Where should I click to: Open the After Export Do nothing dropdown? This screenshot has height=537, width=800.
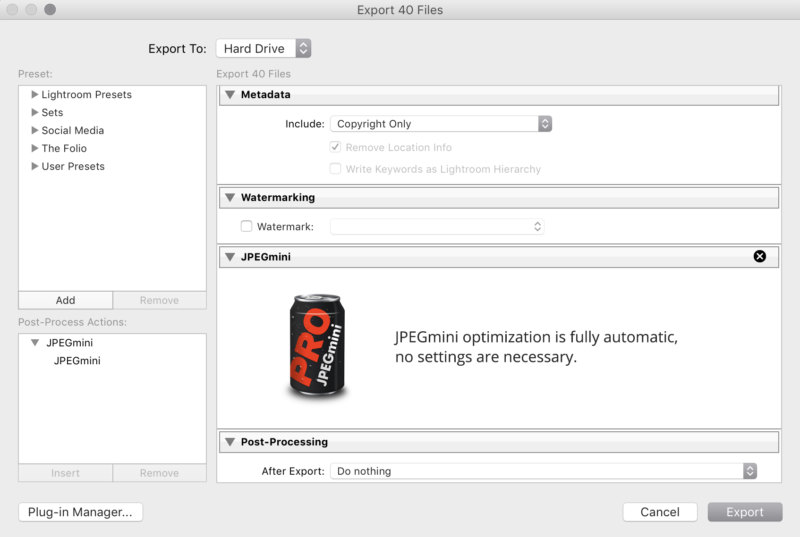pos(543,471)
